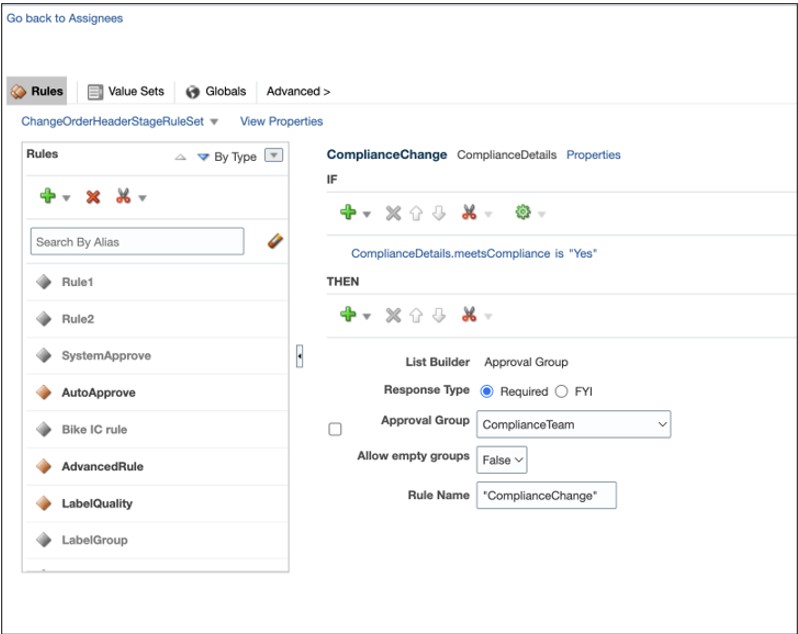The image size is (798, 634).
Task: Click the gray diamond icon next to Rule1
Action: point(44,281)
